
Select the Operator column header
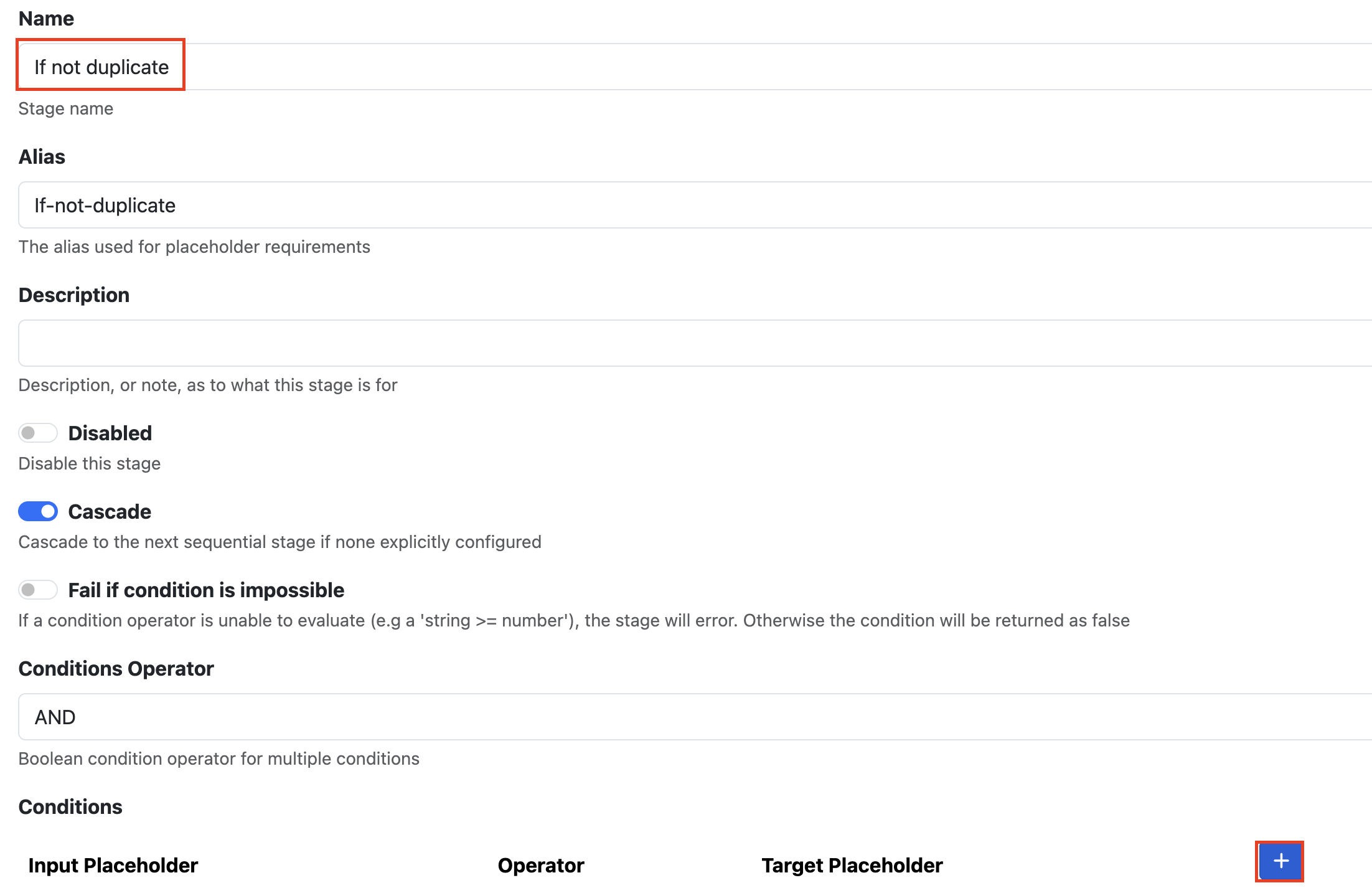tap(541, 866)
